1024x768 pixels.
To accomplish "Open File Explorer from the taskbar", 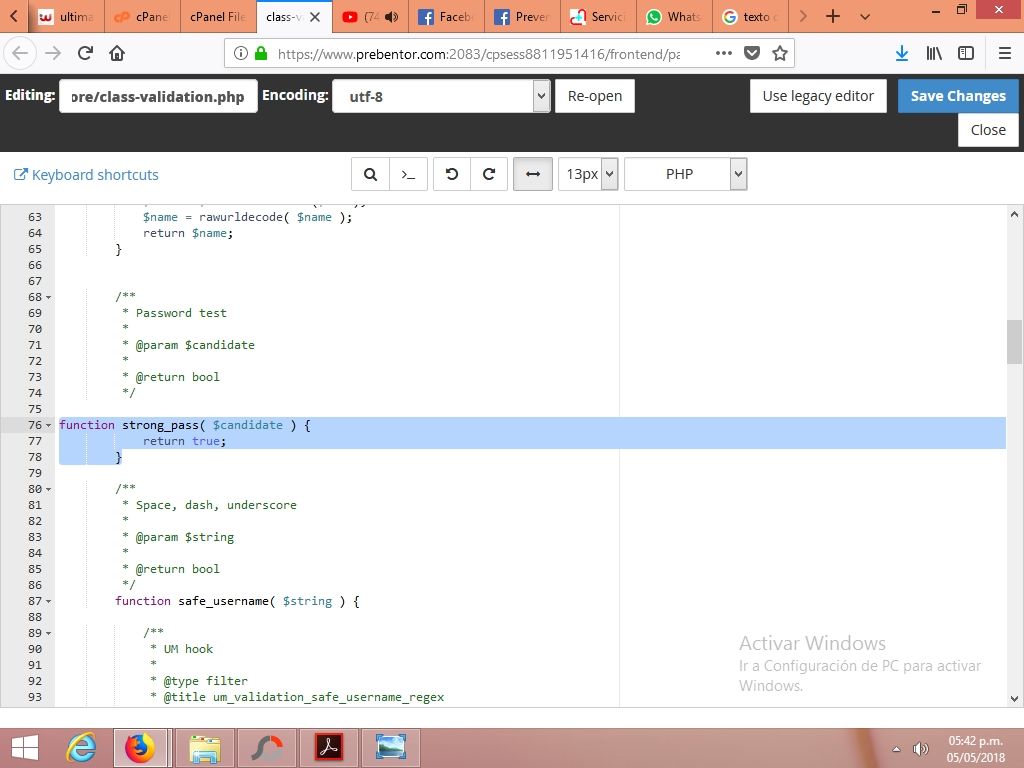I will pyautogui.click(x=204, y=748).
